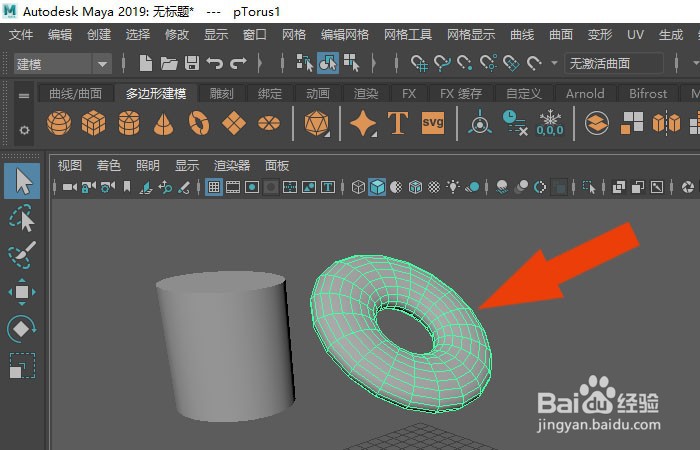700x450 pixels.
Task: Click the Combine meshes shelf icon
Action: [597, 123]
